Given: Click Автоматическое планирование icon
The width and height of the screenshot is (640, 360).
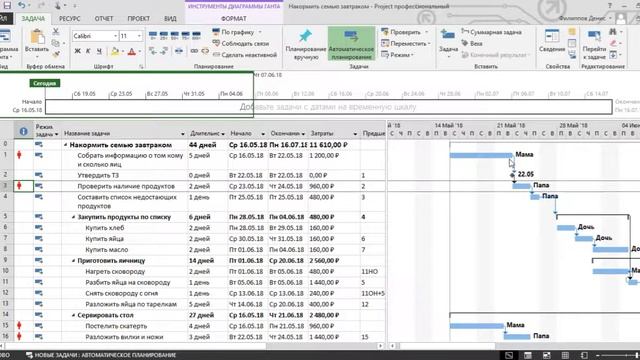Looking at the screenshot, I should click(351, 36).
